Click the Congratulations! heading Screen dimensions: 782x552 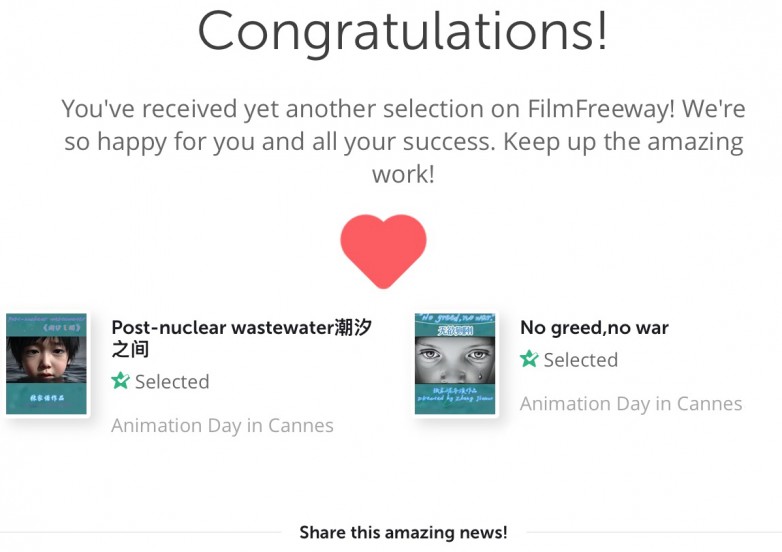tap(403, 31)
